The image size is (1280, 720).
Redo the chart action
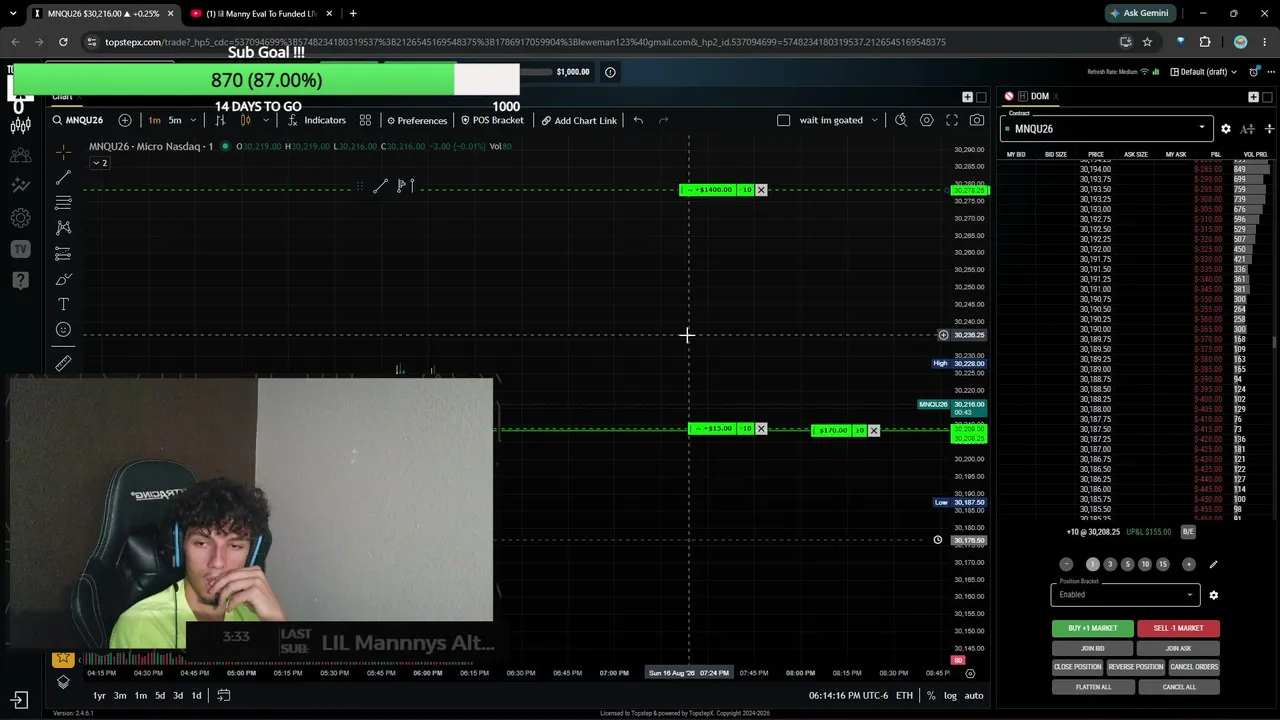coord(663,120)
